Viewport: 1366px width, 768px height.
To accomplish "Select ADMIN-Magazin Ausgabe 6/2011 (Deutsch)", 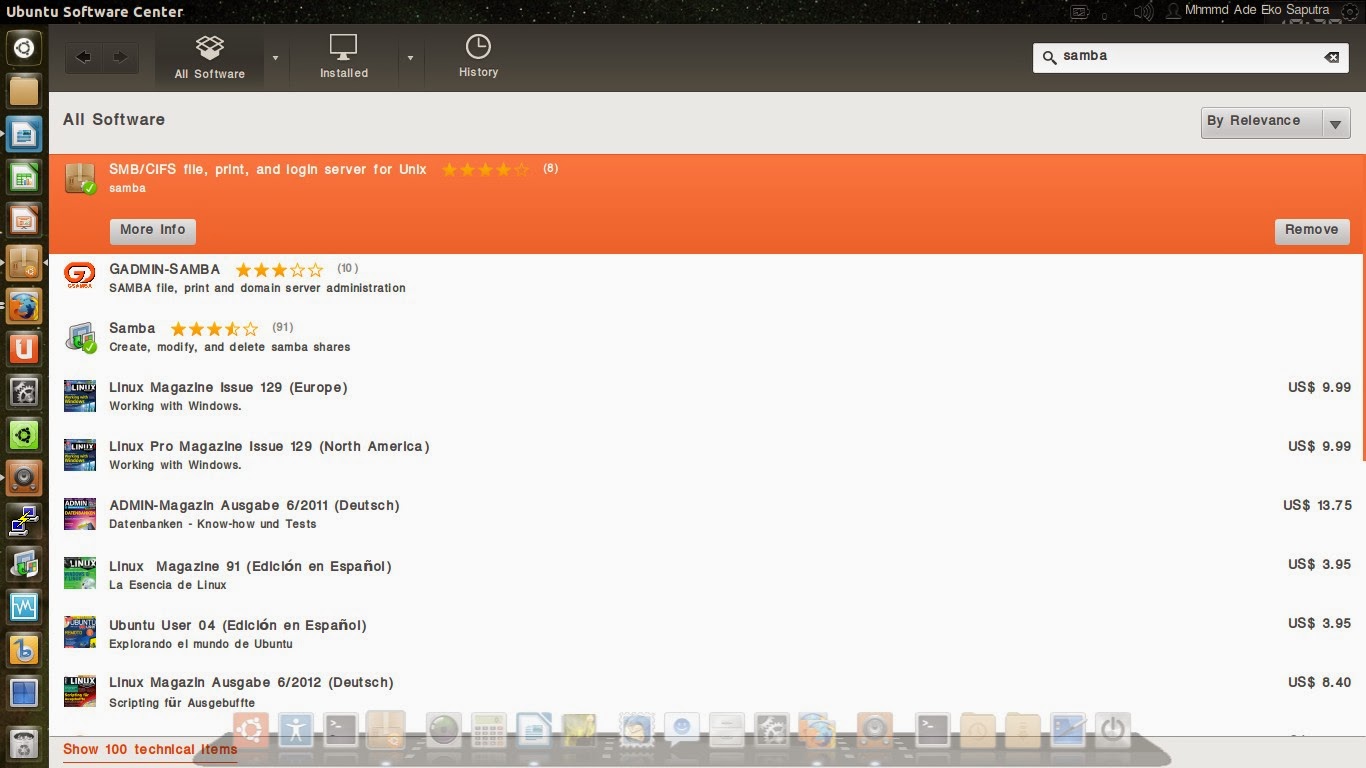I will point(707,514).
